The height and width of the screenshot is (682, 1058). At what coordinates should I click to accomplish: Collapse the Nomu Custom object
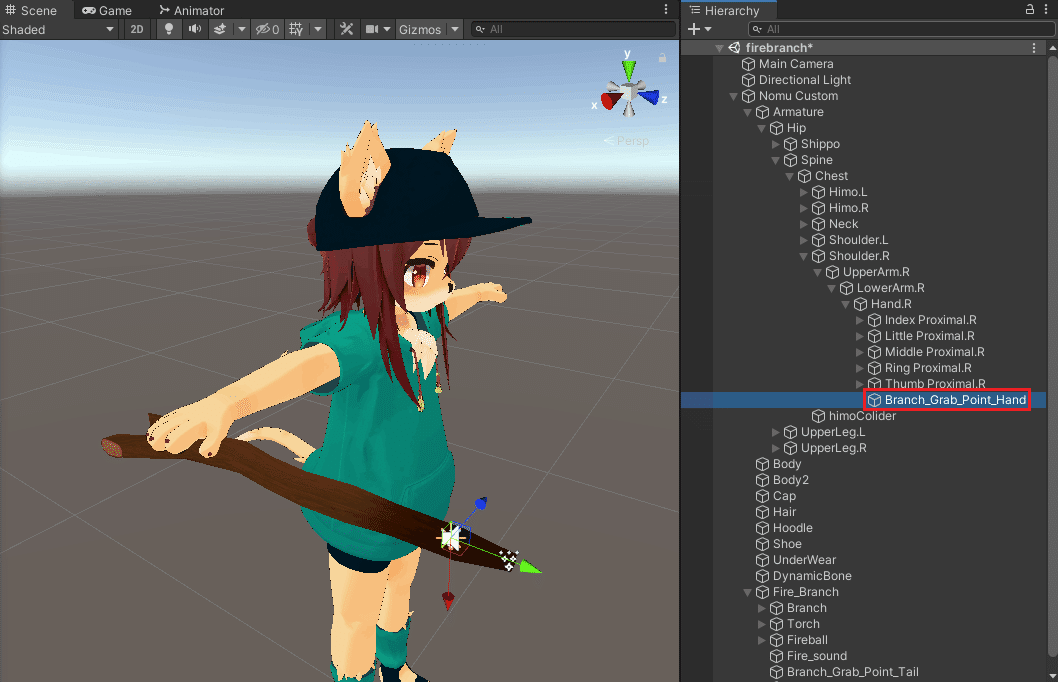[x=733, y=96]
